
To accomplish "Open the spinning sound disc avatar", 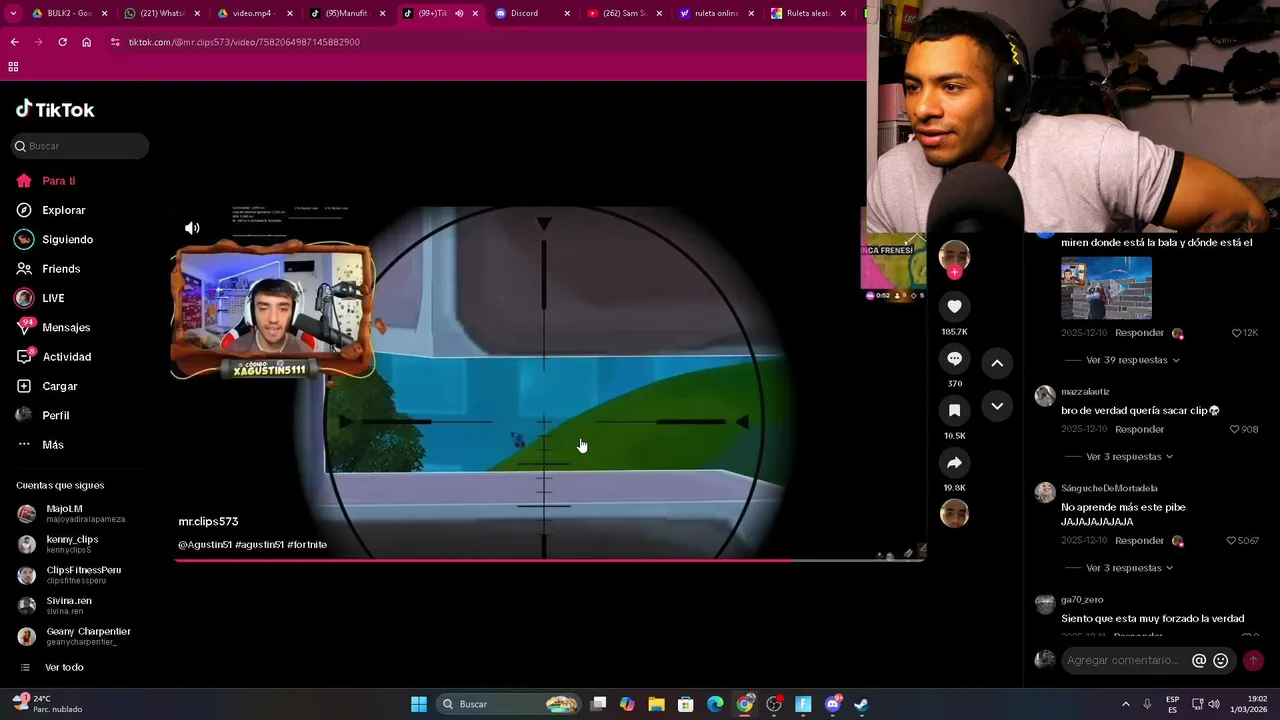I will click(x=954, y=513).
